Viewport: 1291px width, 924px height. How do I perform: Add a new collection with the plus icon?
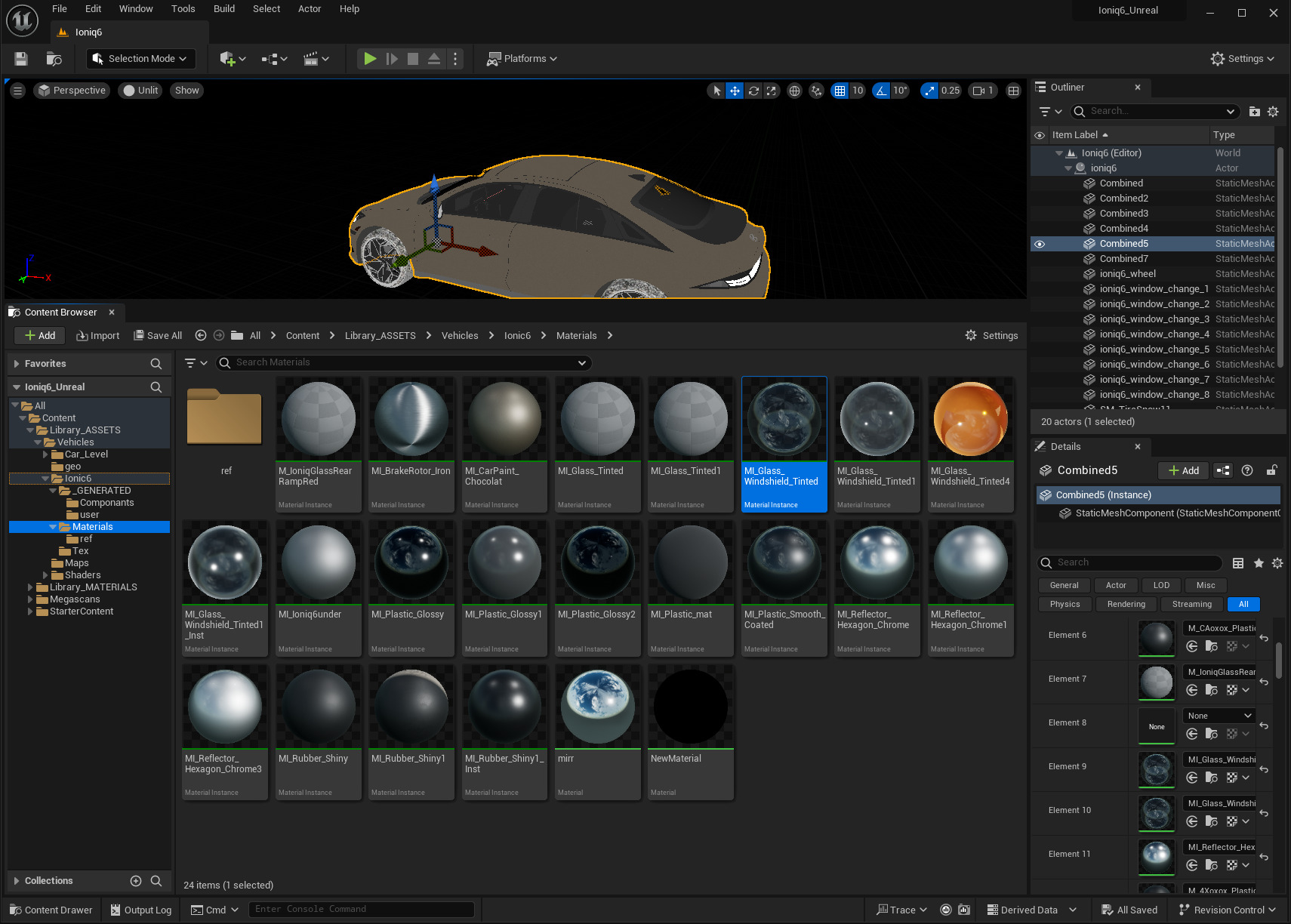[x=136, y=881]
